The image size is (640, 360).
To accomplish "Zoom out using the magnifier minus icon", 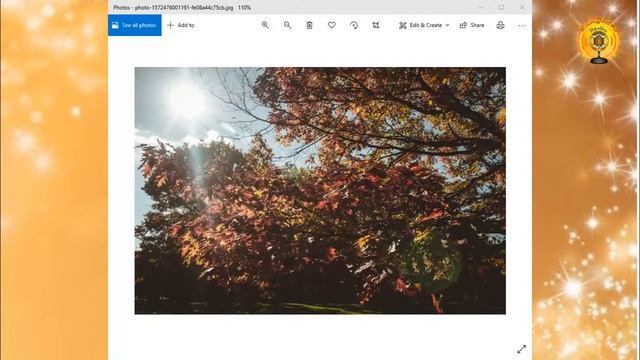I will tap(287, 25).
